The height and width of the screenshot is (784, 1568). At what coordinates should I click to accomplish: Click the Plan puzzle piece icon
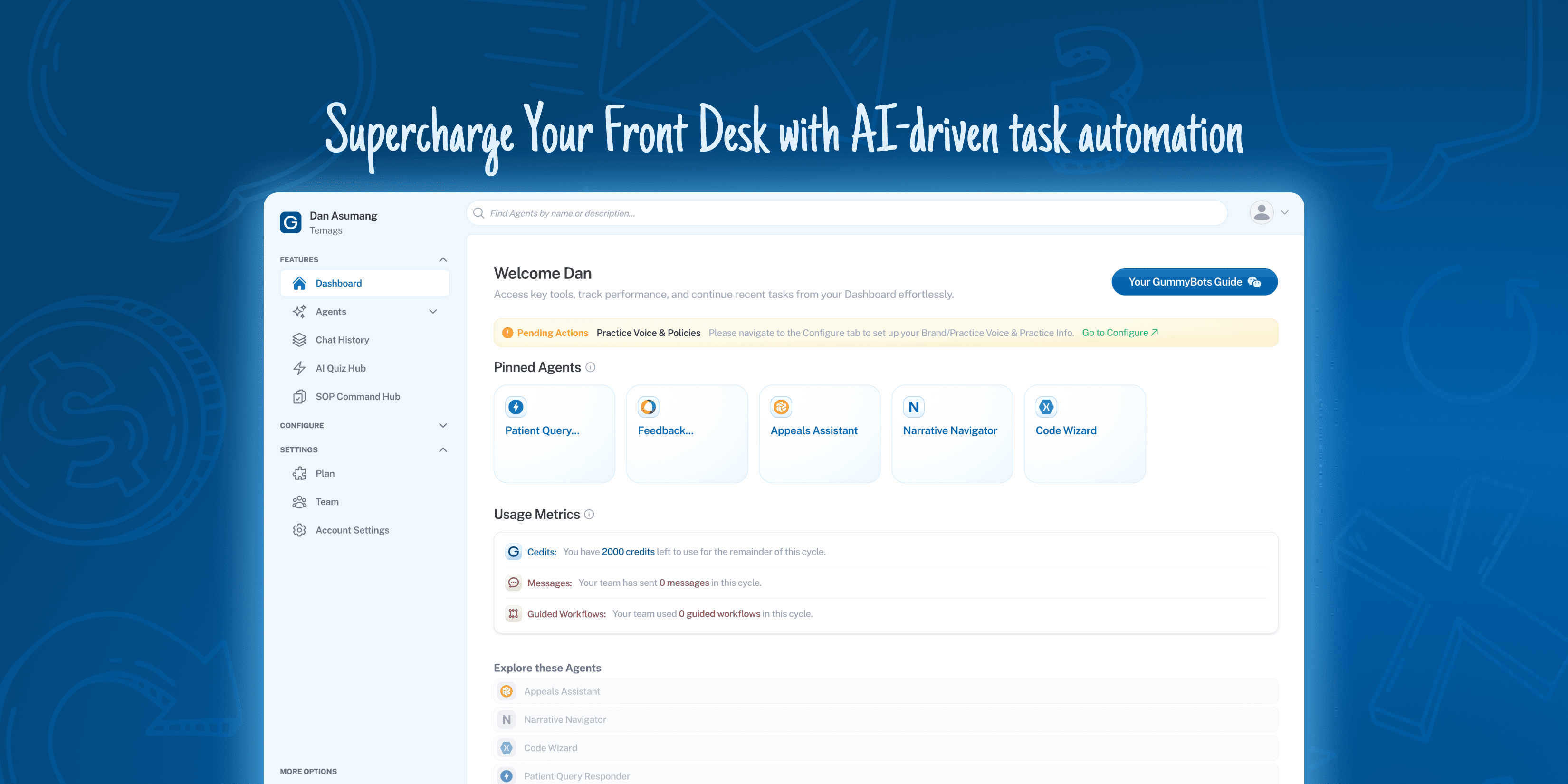point(299,474)
